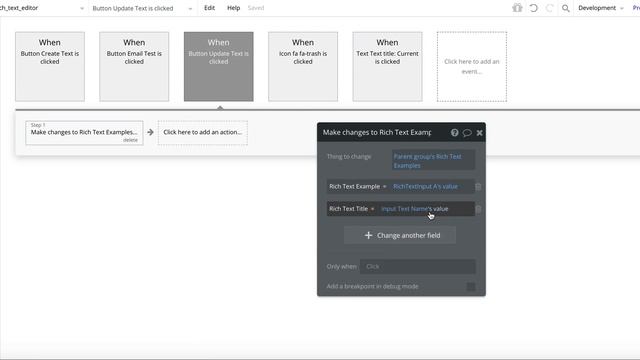Open the Development version dropdown
Screen dimensions: 640x360
click(600, 8)
